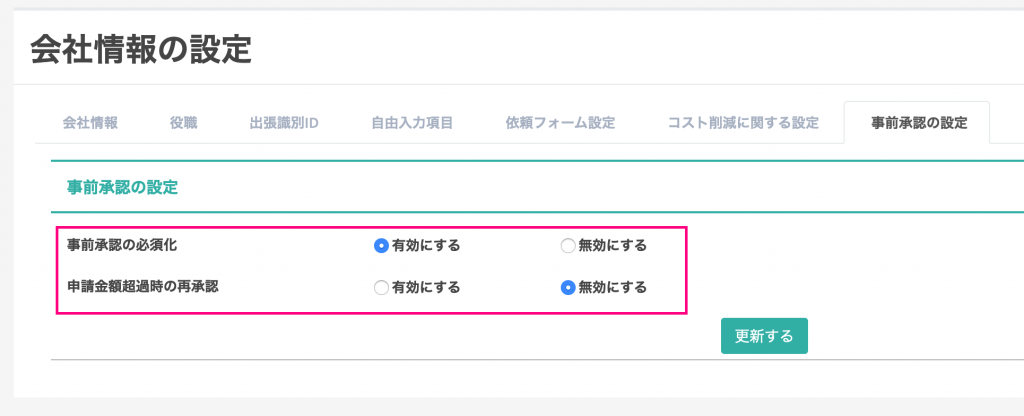Viewport: 1024px width, 416px height.
Task: Switch to the 役職 tab
Action: point(183,123)
